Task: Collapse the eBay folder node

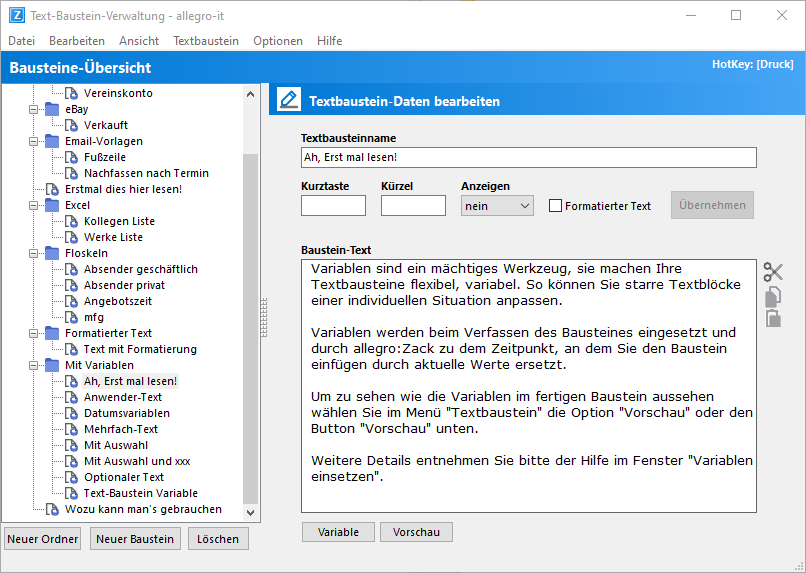Action: coord(33,109)
